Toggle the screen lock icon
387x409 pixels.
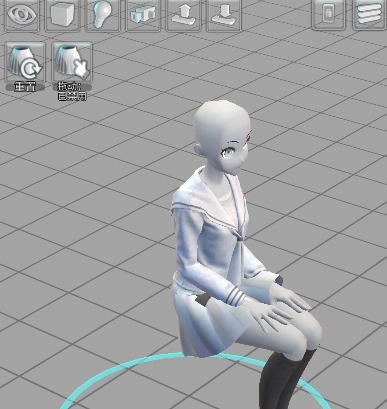coord(329,14)
